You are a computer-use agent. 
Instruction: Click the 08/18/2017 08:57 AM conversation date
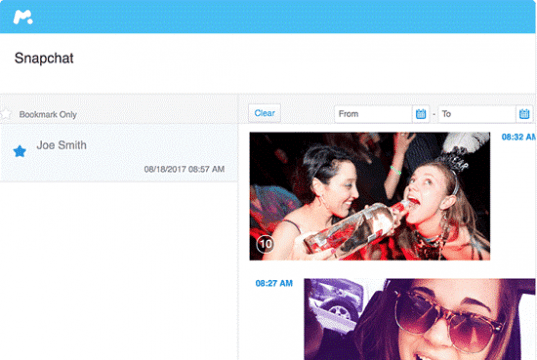184,169
